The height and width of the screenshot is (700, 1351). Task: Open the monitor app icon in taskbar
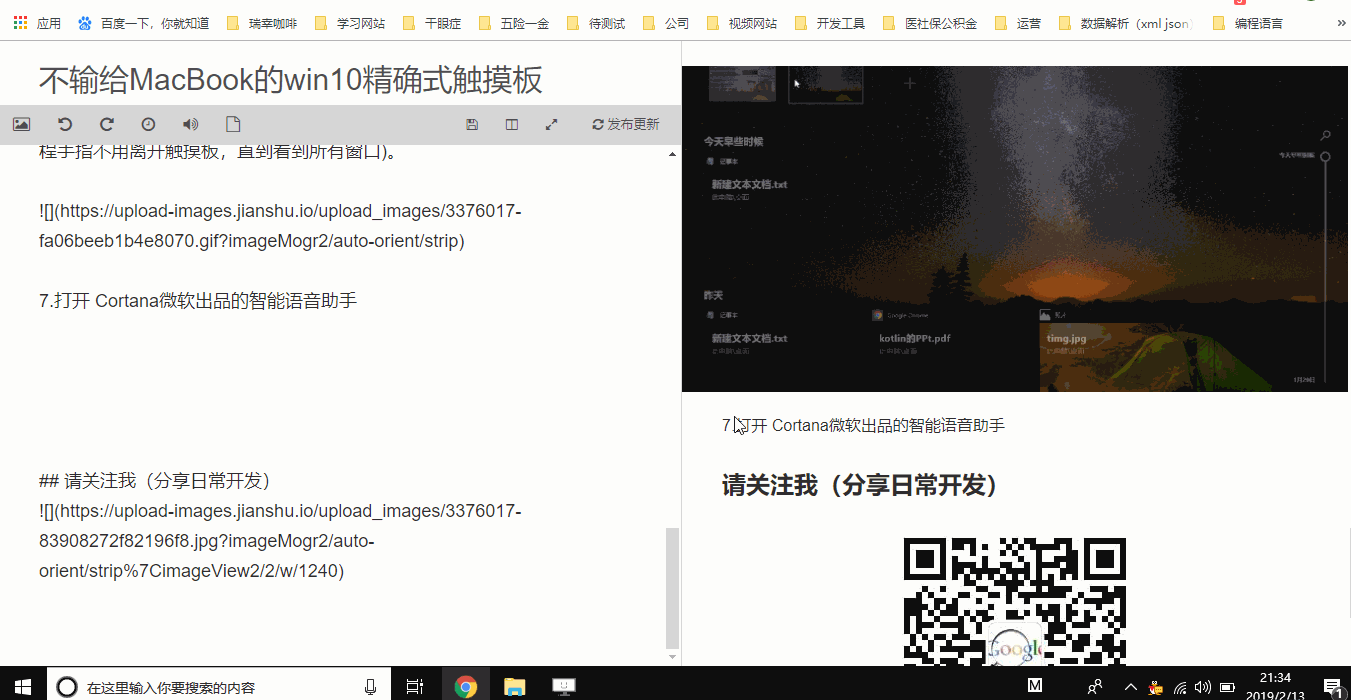[564, 686]
